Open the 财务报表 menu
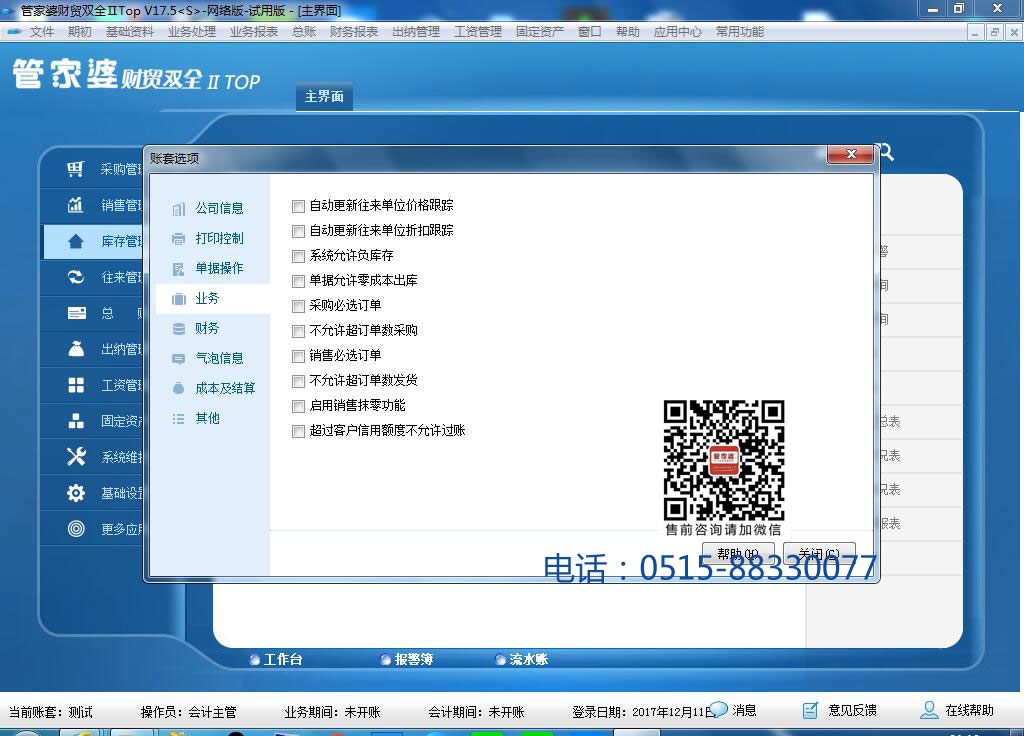The image size is (1024, 736). (x=354, y=31)
